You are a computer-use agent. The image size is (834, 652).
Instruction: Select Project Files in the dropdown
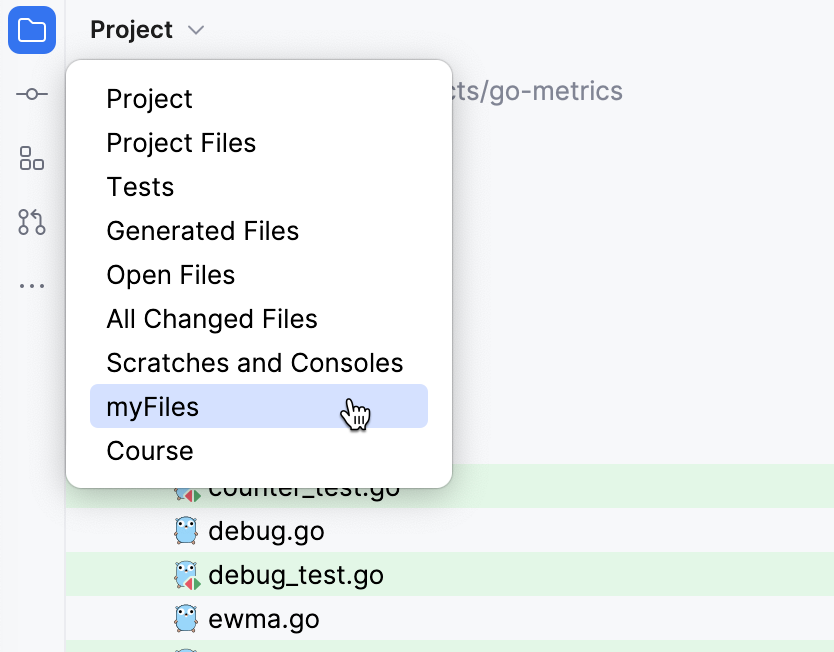tap(181, 143)
